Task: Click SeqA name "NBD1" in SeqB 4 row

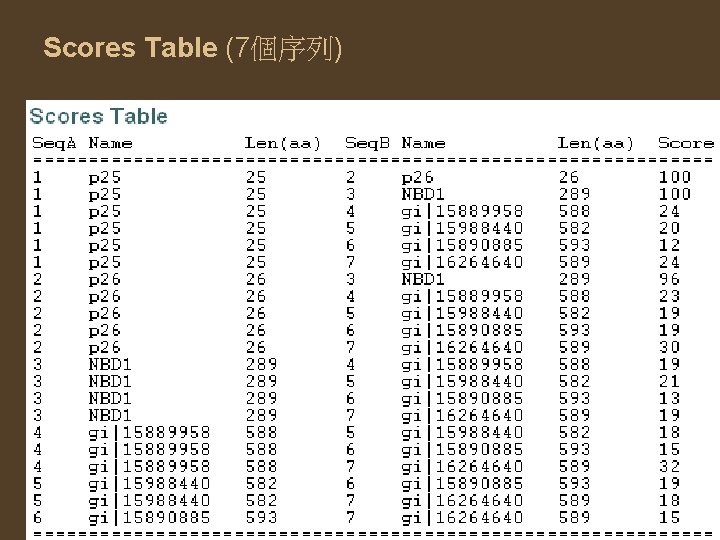Action: (110, 364)
